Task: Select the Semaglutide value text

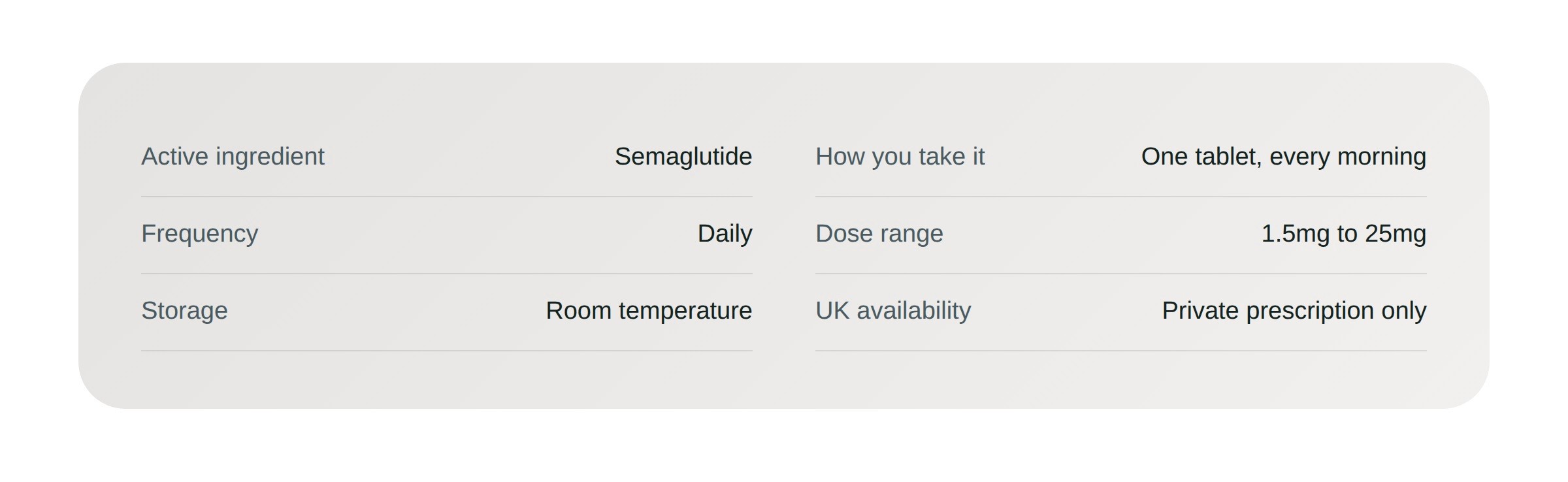Action: click(x=683, y=157)
